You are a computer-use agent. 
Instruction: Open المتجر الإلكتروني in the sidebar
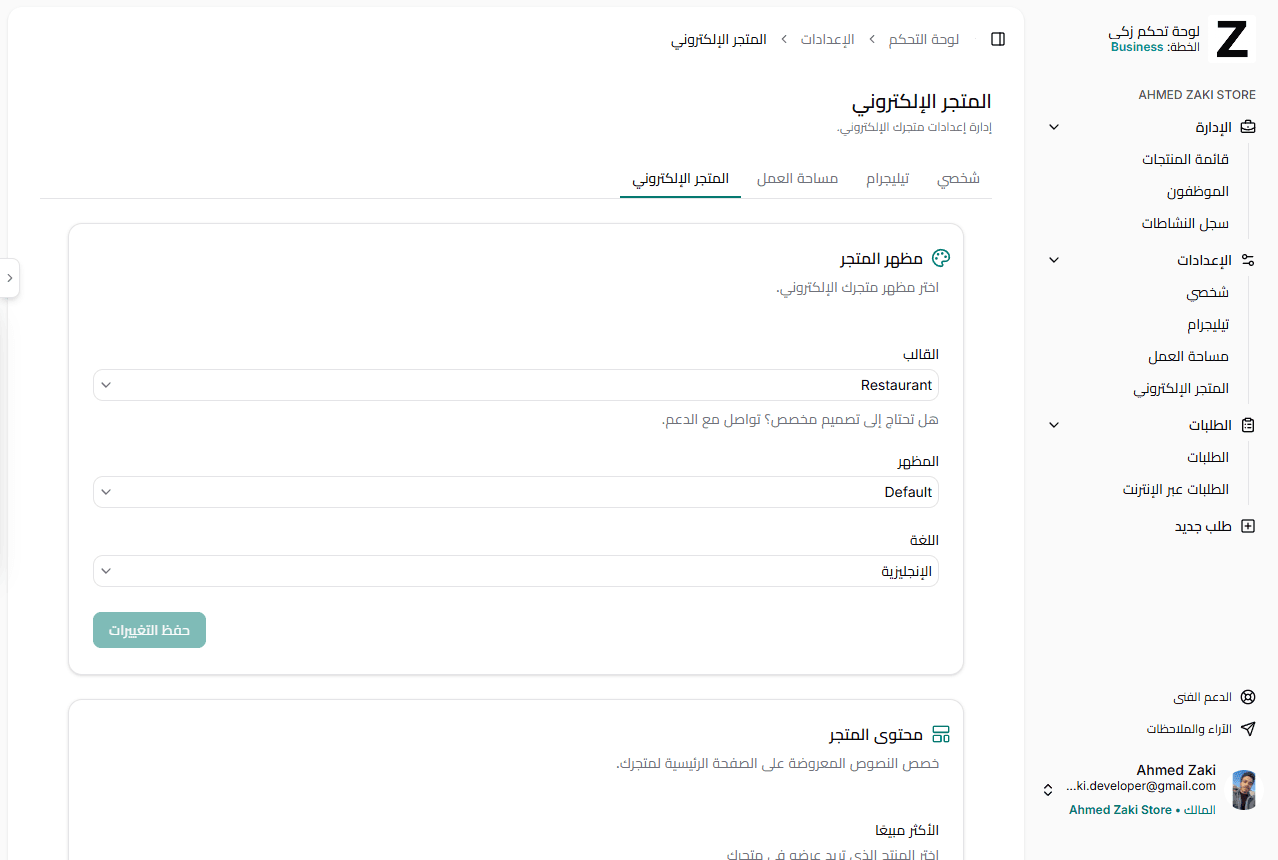[x=1181, y=389]
